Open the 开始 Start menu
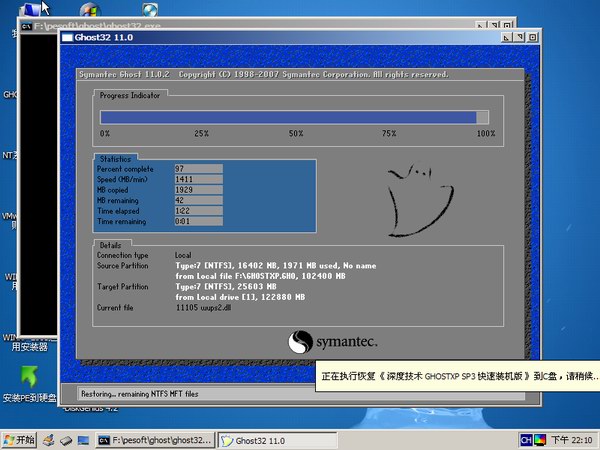 click(19, 440)
